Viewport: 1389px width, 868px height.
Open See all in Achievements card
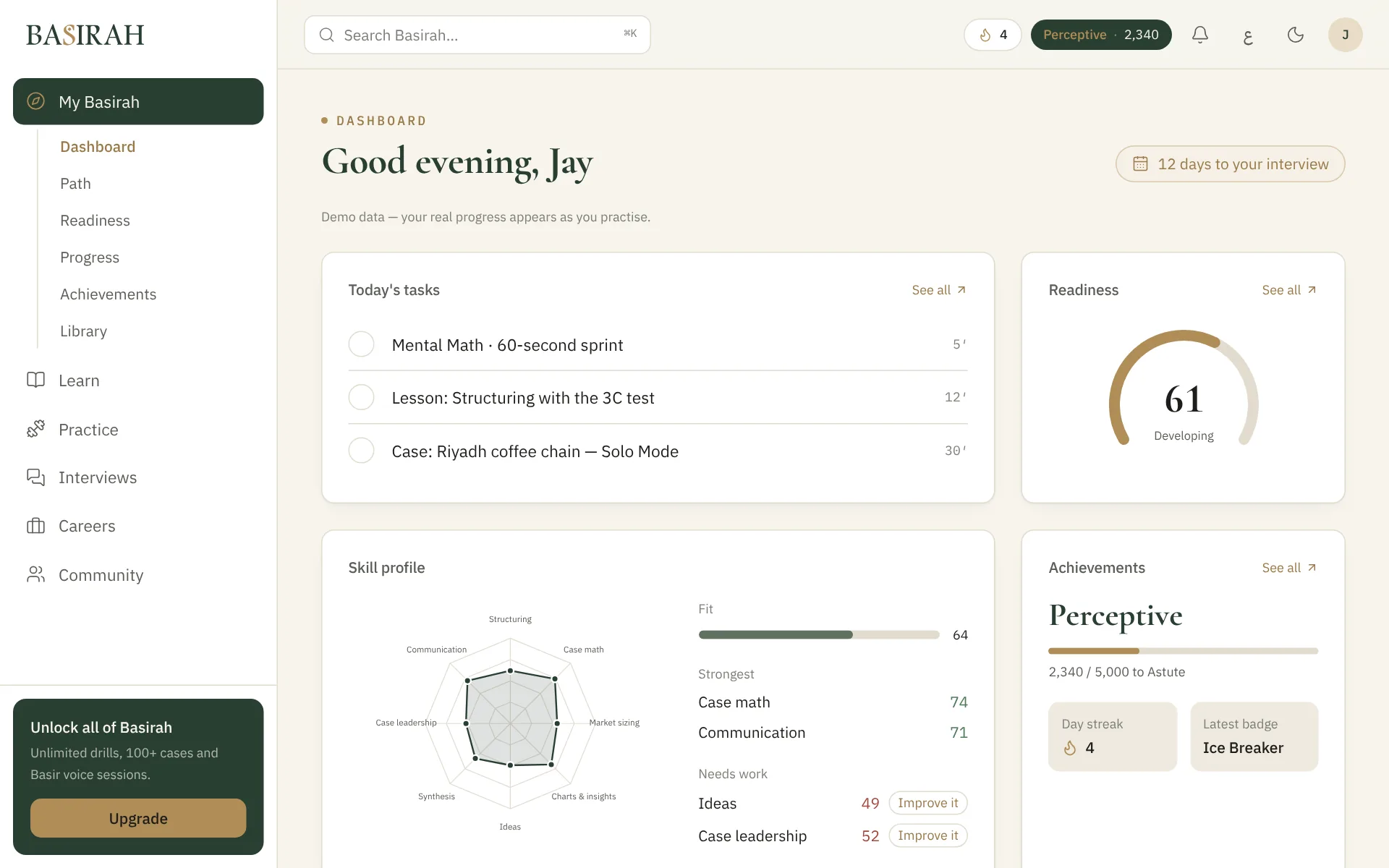(x=1288, y=568)
